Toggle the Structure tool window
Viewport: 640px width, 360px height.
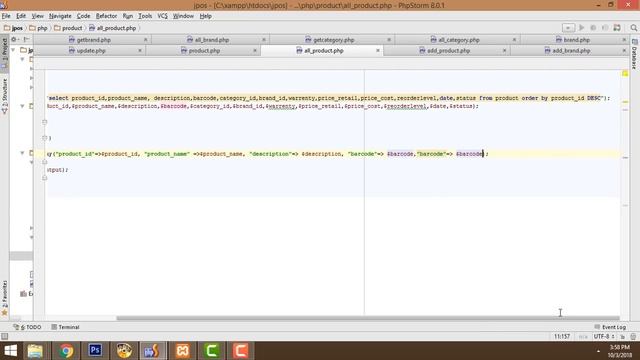(x=4, y=96)
